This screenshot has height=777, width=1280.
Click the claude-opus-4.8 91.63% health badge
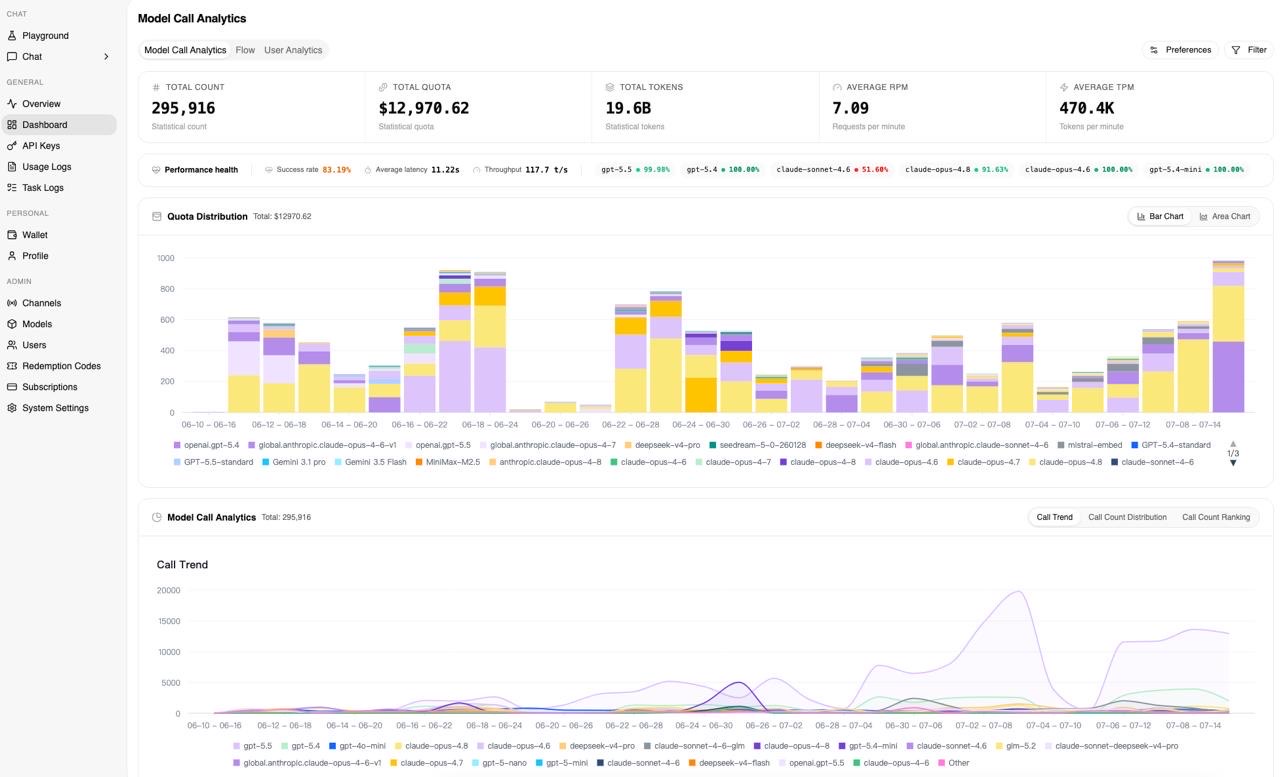click(x=956, y=170)
